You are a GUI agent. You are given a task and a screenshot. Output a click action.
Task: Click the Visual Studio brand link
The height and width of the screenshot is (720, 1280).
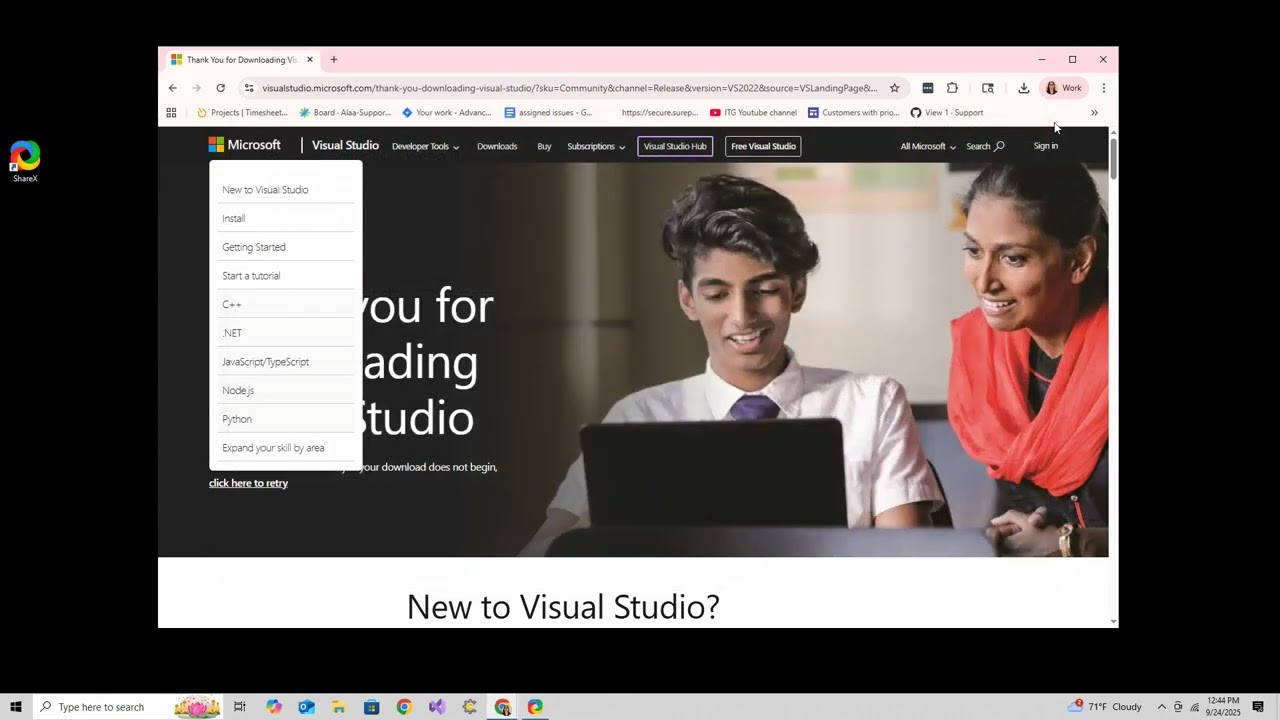[x=345, y=145]
